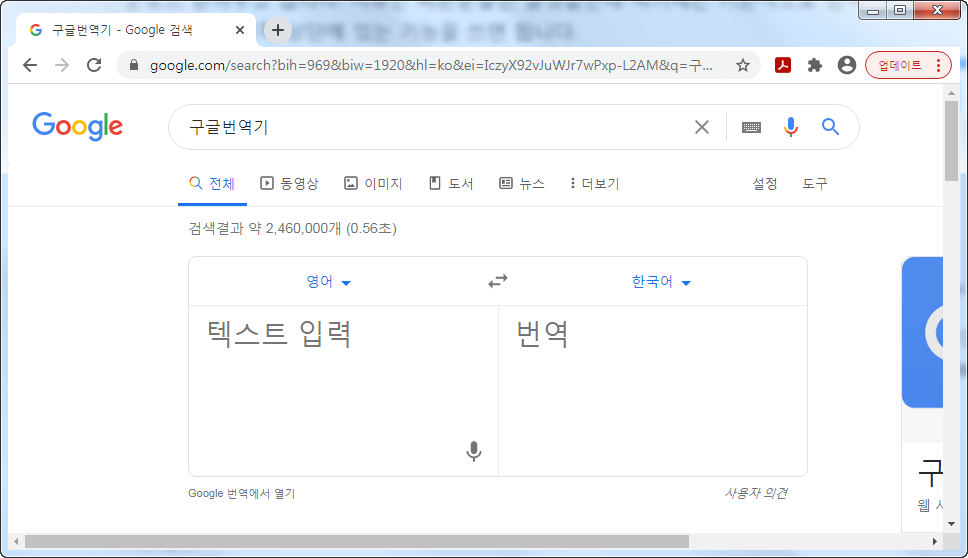Switch to the 이미지 tab
The width and height of the screenshot is (968, 558).
point(373,183)
